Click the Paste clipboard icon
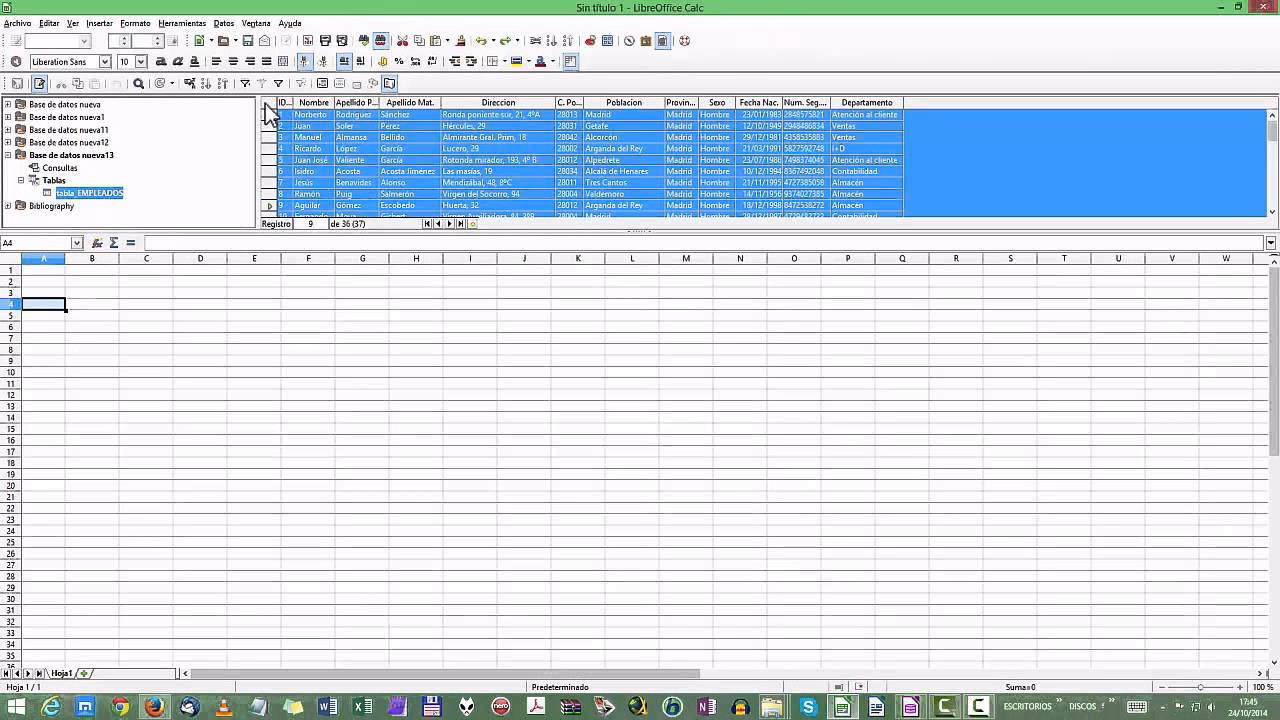Image resolution: width=1280 pixels, height=720 pixels. 435,41
